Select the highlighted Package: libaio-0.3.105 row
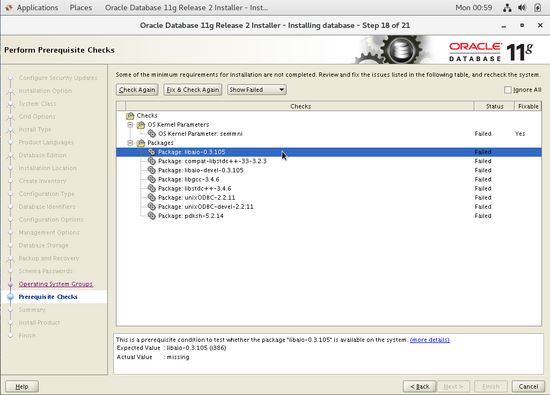The width and height of the screenshot is (550, 395). point(329,152)
